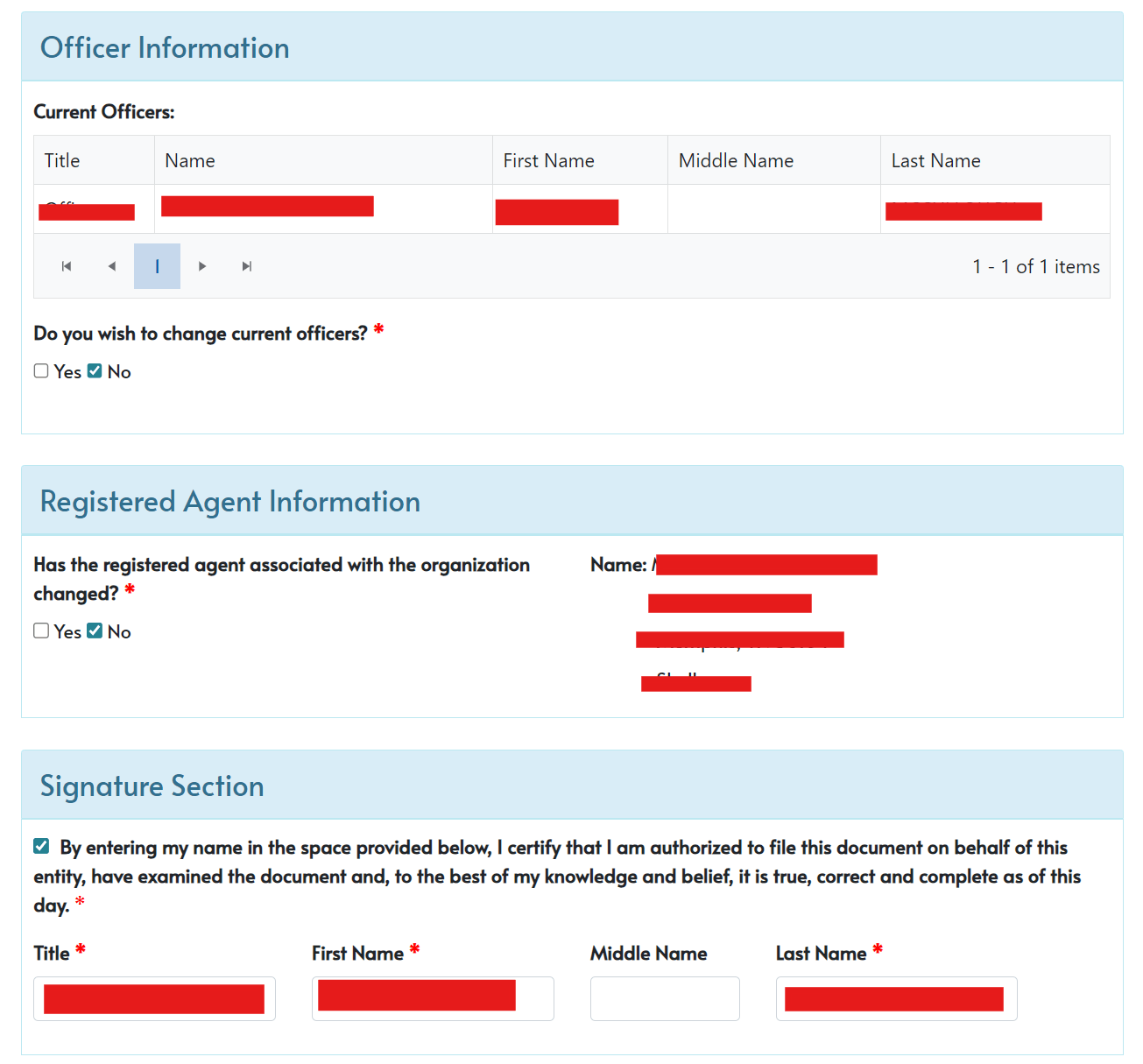Click the First Name column header
The height and width of the screenshot is (1064, 1143).
pyautogui.click(x=581, y=160)
